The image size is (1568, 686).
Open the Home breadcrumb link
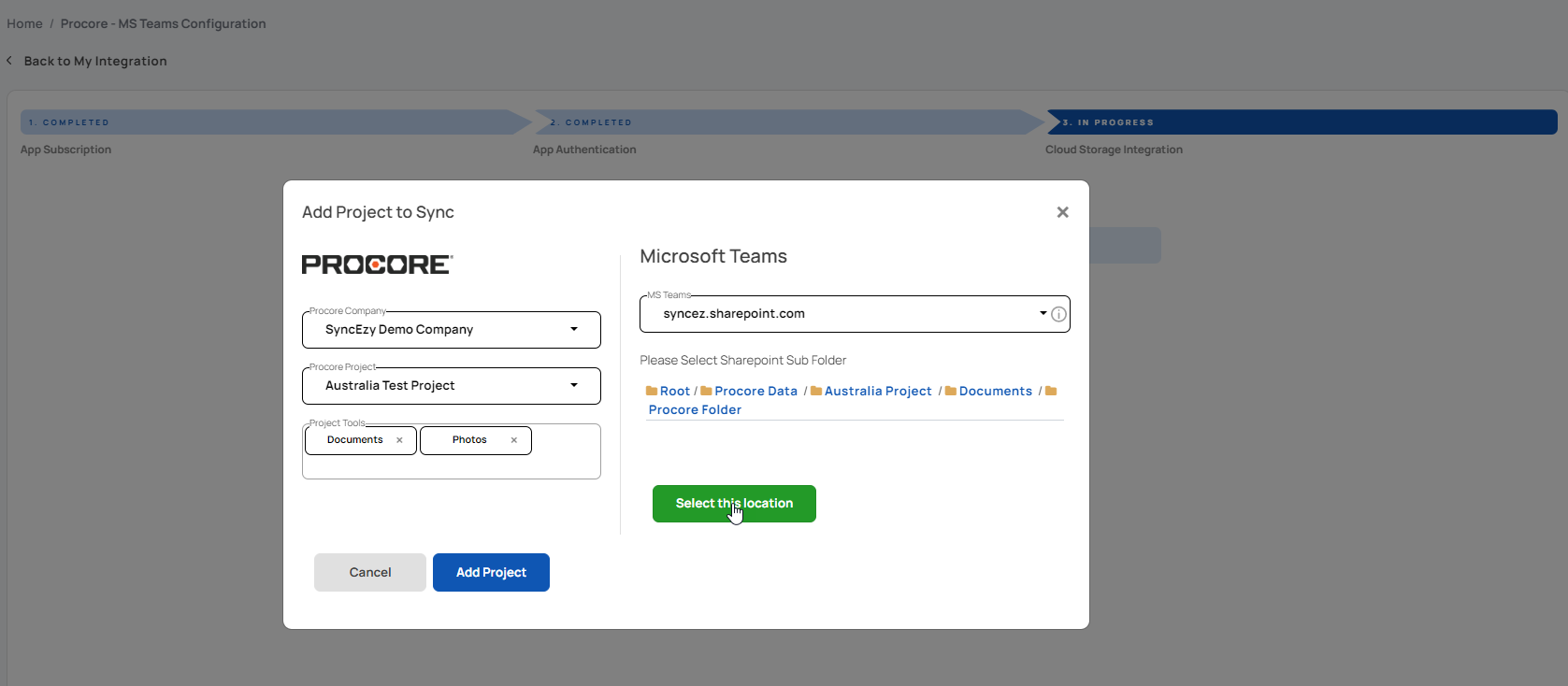coord(24,23)
